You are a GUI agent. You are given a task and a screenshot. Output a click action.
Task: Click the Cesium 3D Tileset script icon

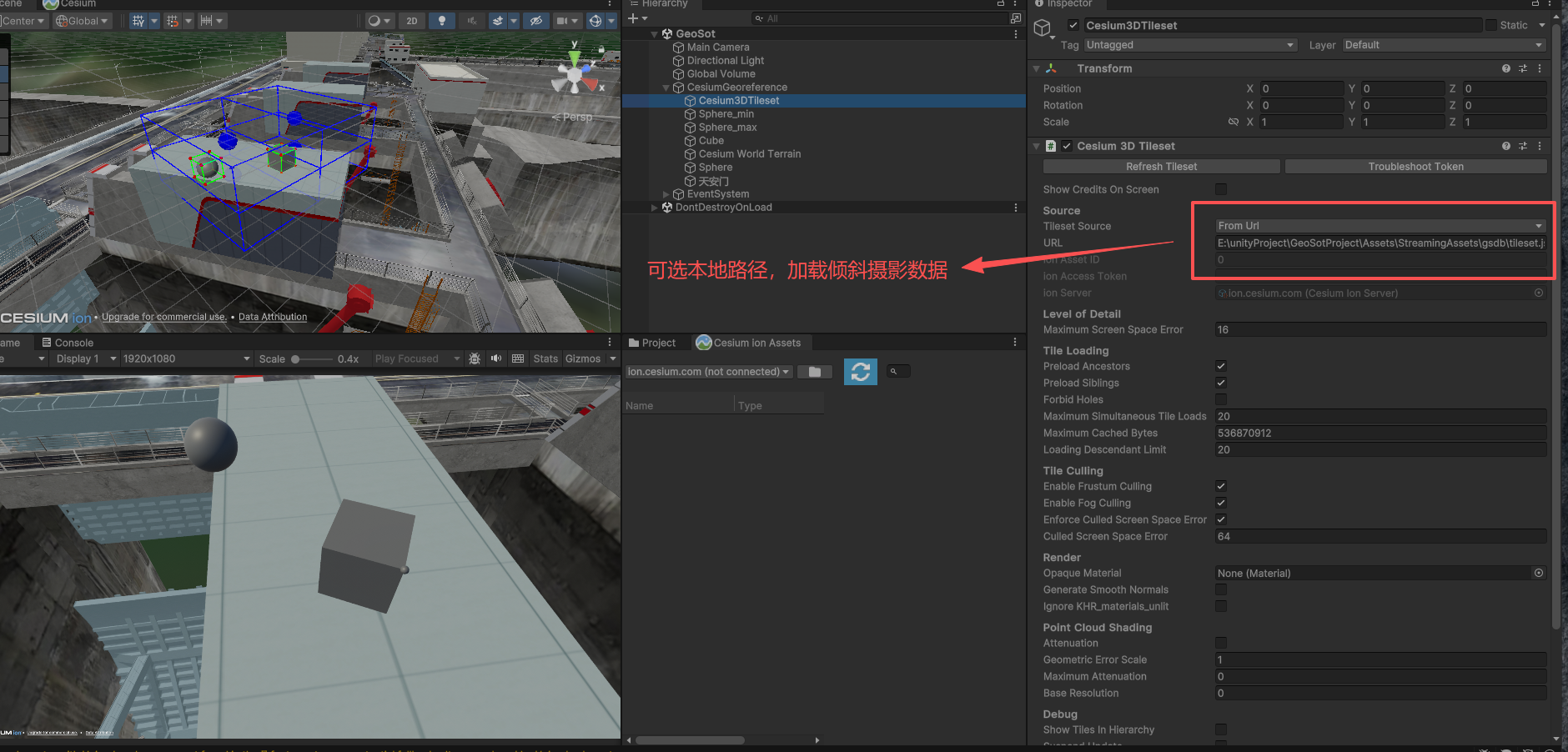[x=1051, y=146]
